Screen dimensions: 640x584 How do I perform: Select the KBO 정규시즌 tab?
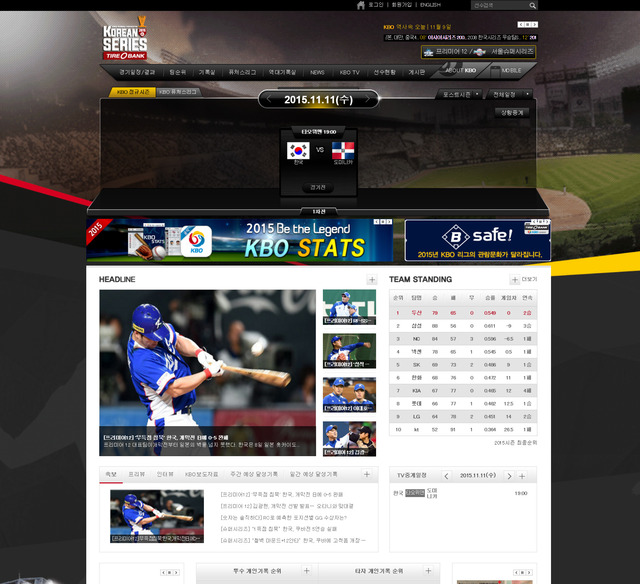tap(133, 92)
